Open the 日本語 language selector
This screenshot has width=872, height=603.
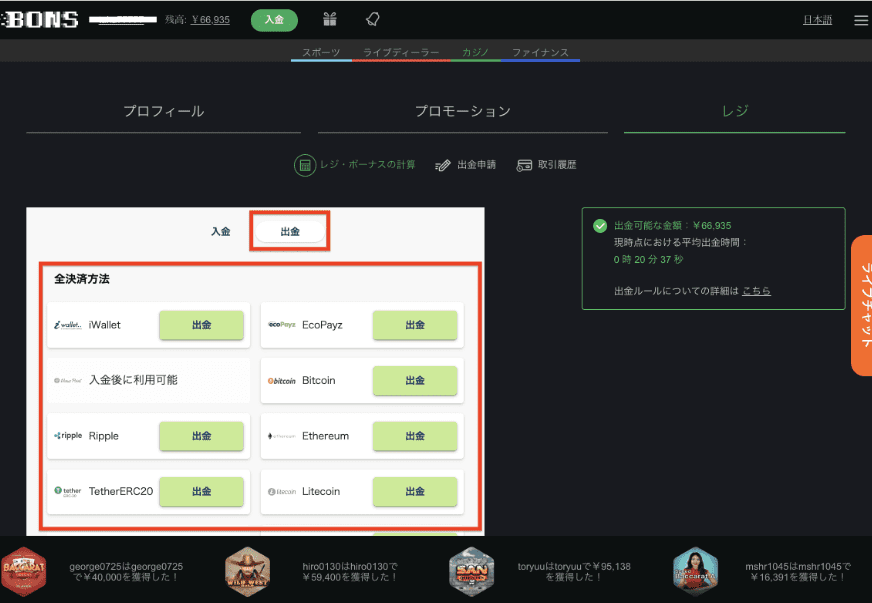click(817, 20)
